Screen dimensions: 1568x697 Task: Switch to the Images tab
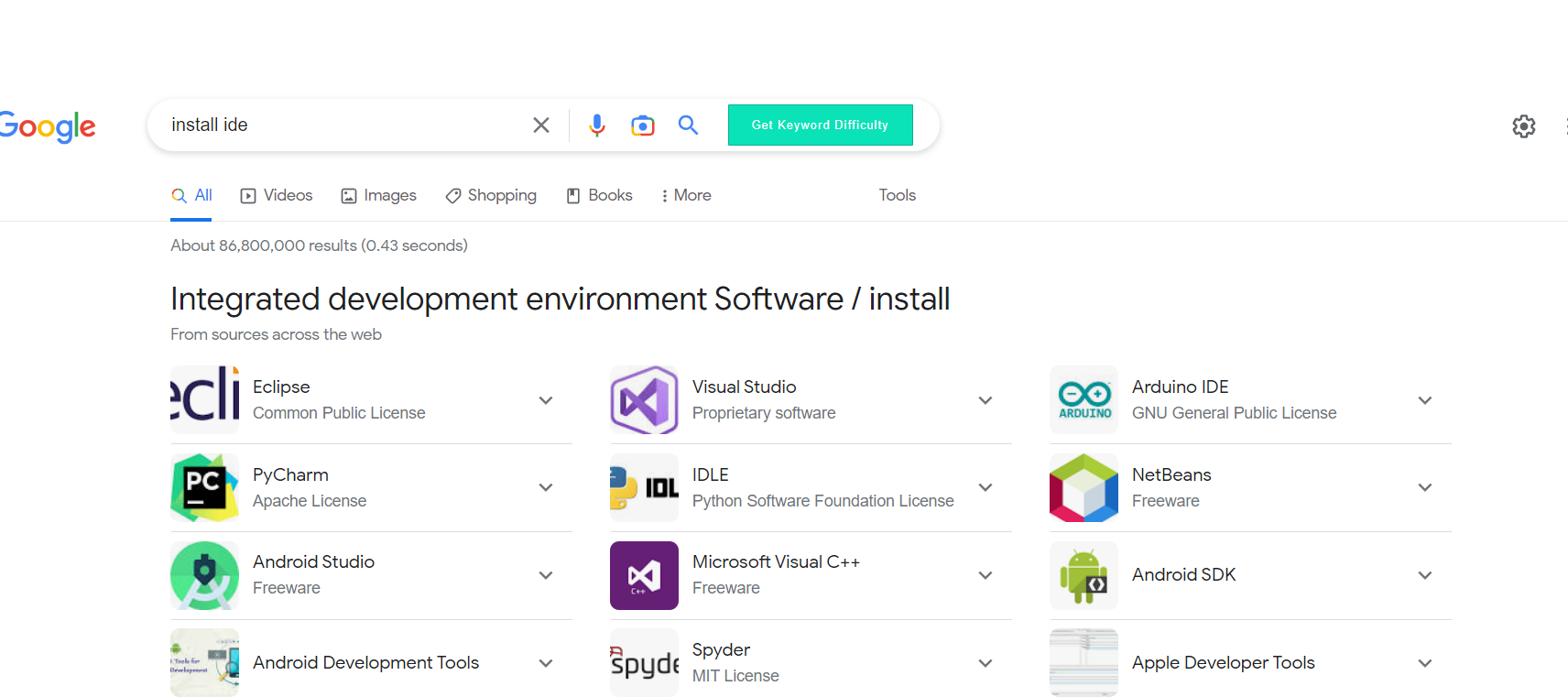pos(378,195)
